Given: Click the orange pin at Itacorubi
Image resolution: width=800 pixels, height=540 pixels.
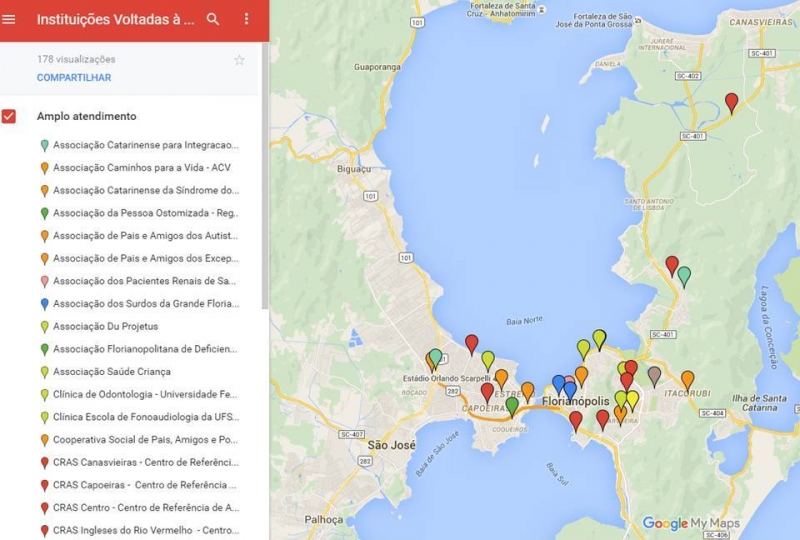Looking at the screenshot, I should 687,381.
